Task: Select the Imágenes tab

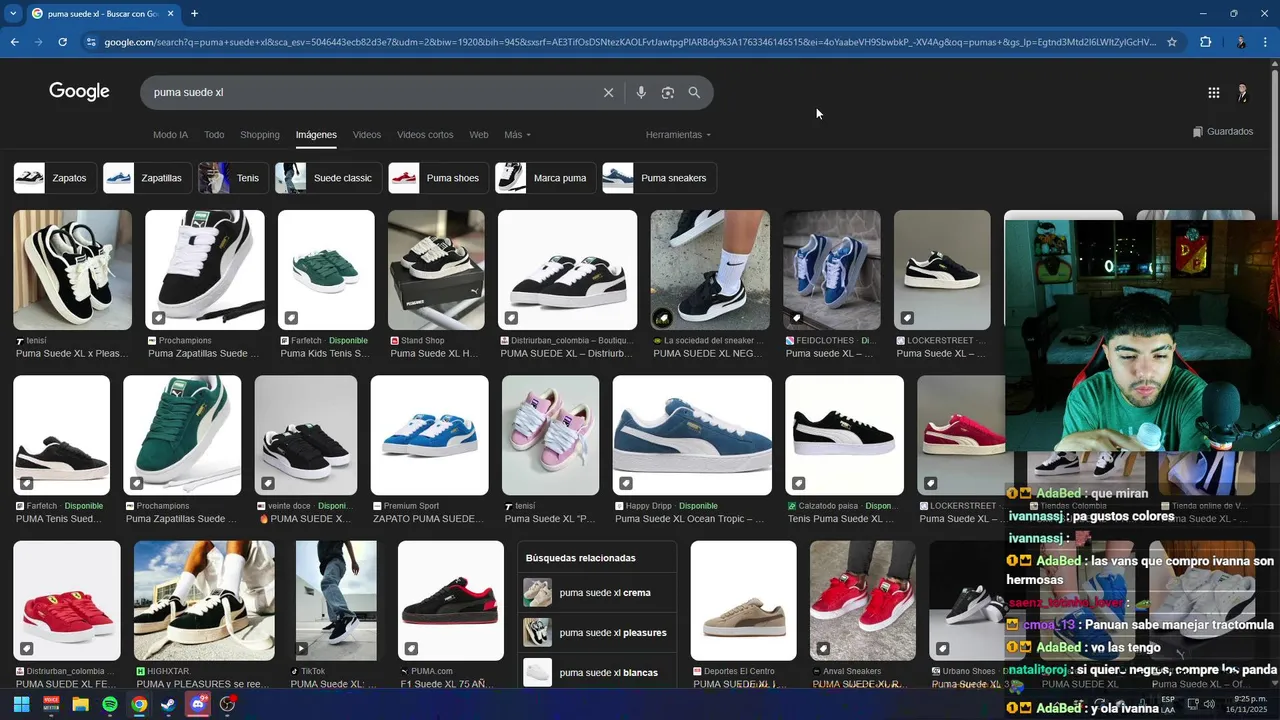Action: click(x=316, y=135)
